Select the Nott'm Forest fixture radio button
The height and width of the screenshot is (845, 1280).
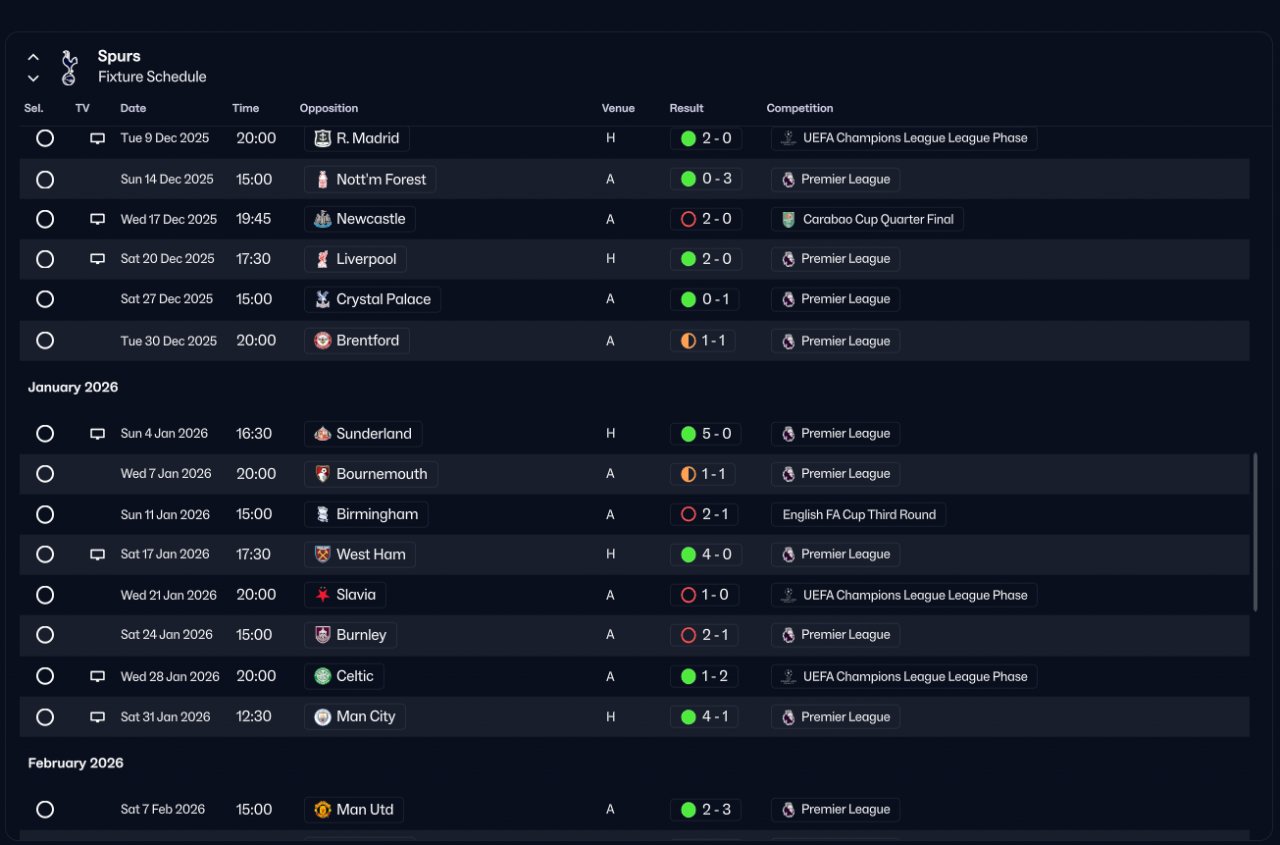pos(45,180)
